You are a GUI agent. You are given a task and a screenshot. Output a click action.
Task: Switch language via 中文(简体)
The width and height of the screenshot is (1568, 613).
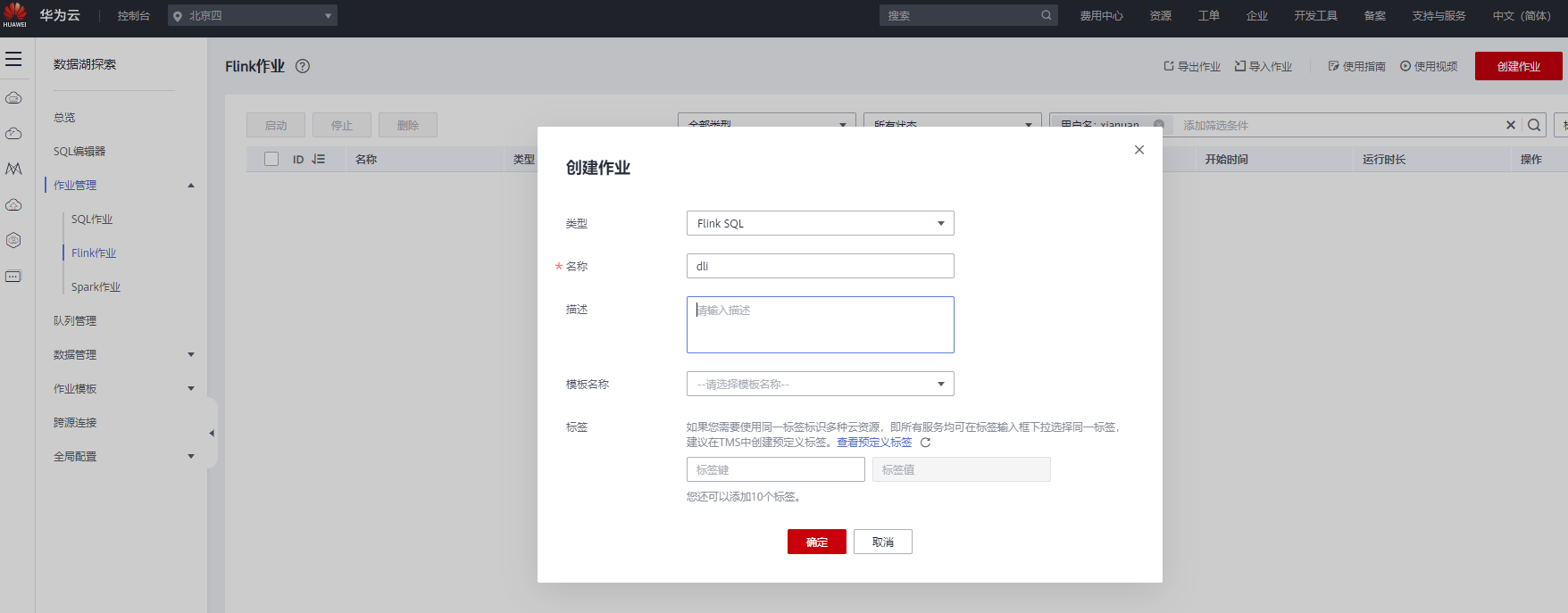click(x=1522, y=15)
